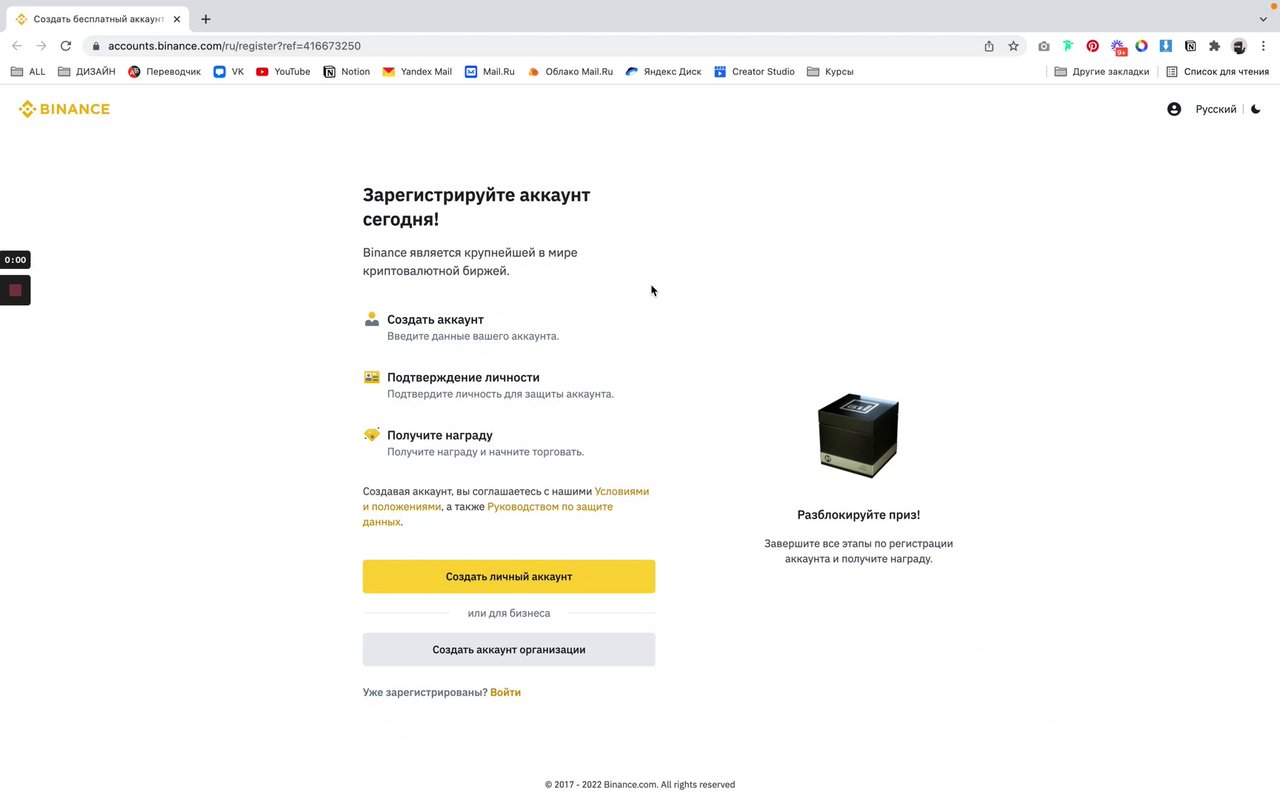Open the user profile icon in the Binance header
Viewport: 1280px width, 800px height.
click(x=1174, y=109)
